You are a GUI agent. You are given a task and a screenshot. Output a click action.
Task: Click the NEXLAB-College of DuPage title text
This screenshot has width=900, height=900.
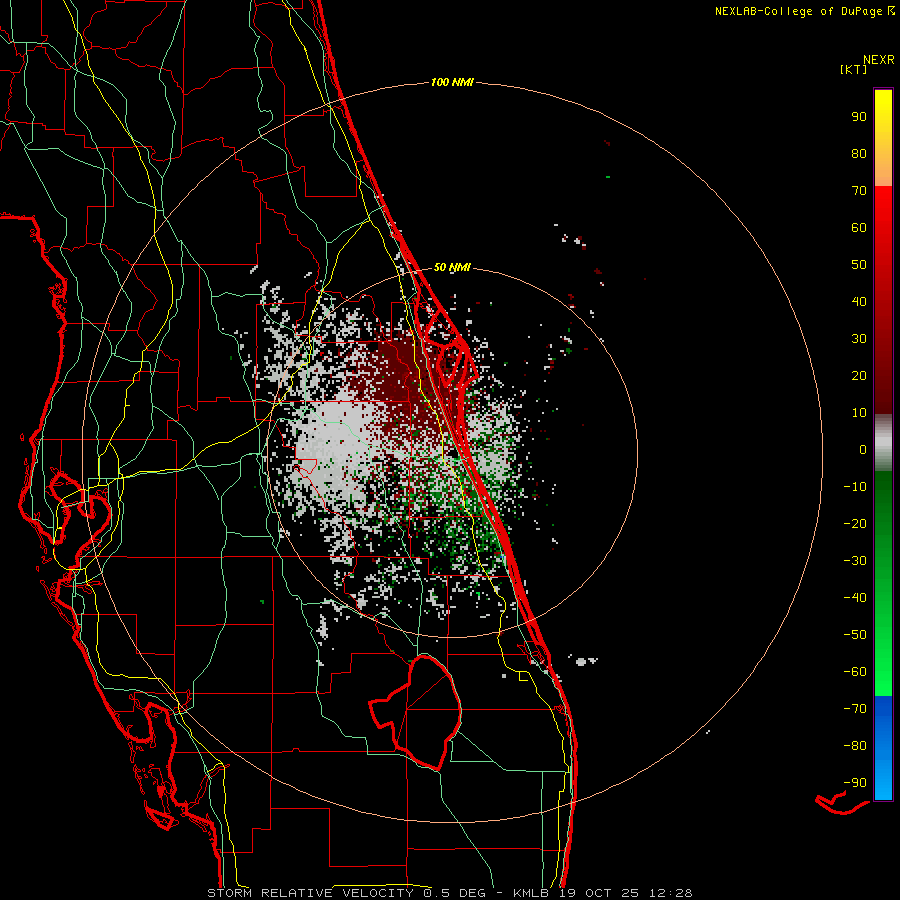point(805,11)
